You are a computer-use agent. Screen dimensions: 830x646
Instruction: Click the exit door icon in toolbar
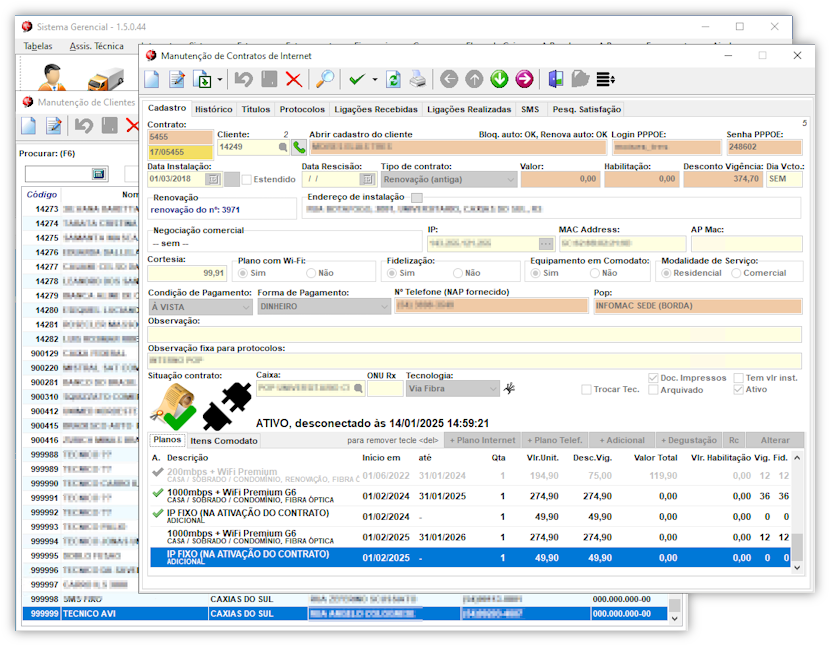point(556,80)
